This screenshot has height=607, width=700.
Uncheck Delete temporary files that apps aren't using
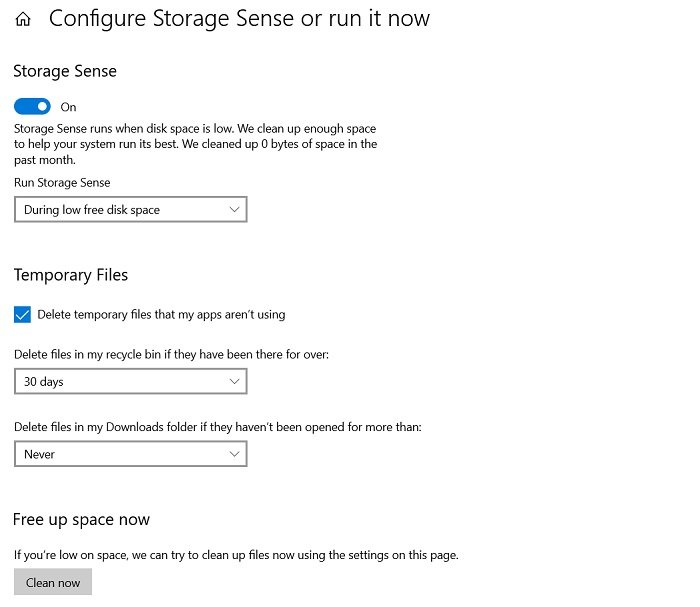[x=22, y=314]
